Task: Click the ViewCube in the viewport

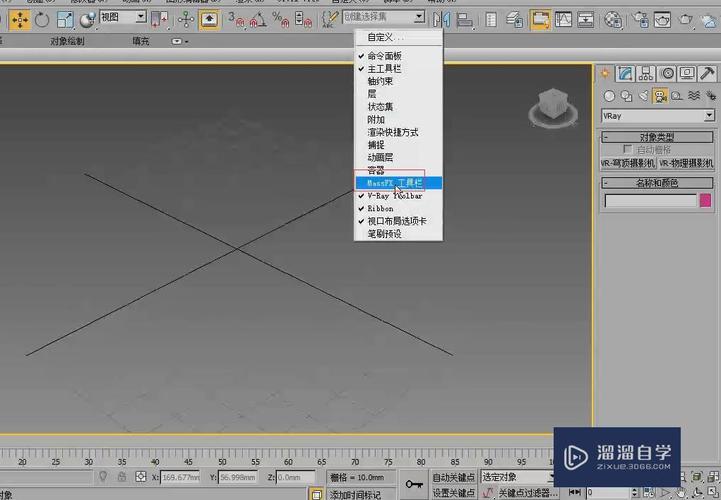Action: [553, 108]
